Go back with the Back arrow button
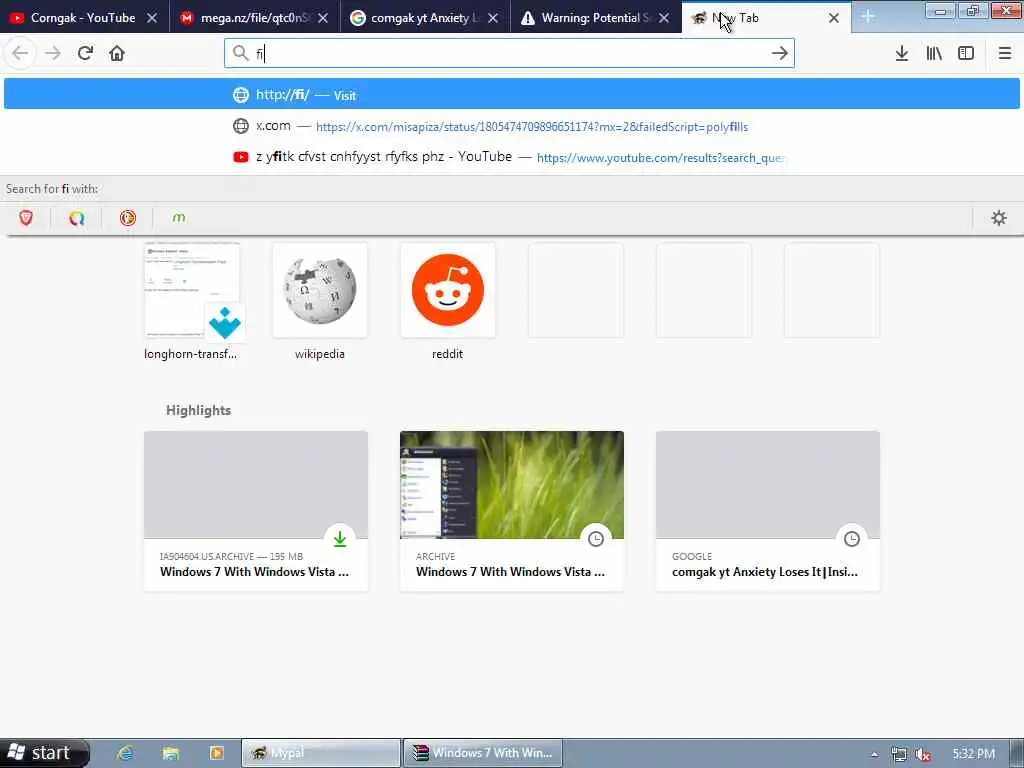 20,53
